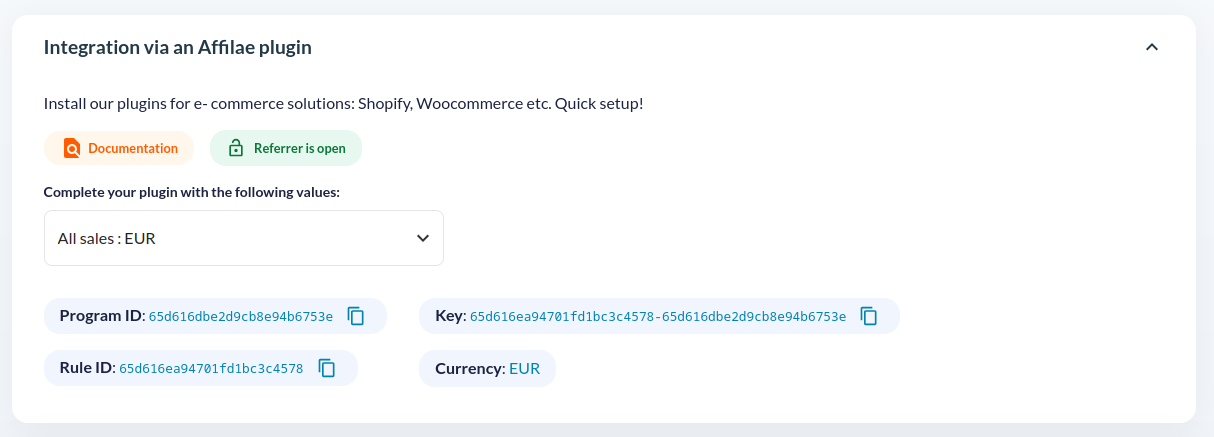Click the green padlock Referrer icon

pyautogui.click(x=236, y=148)
